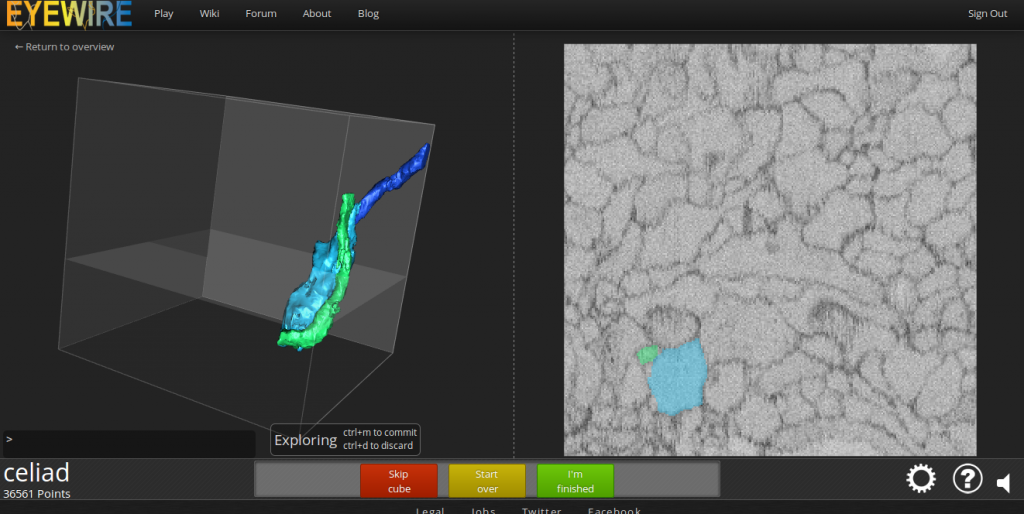This screenshot has width=1024, height=514.
Task: Click Sign Out
Action: 987,14
